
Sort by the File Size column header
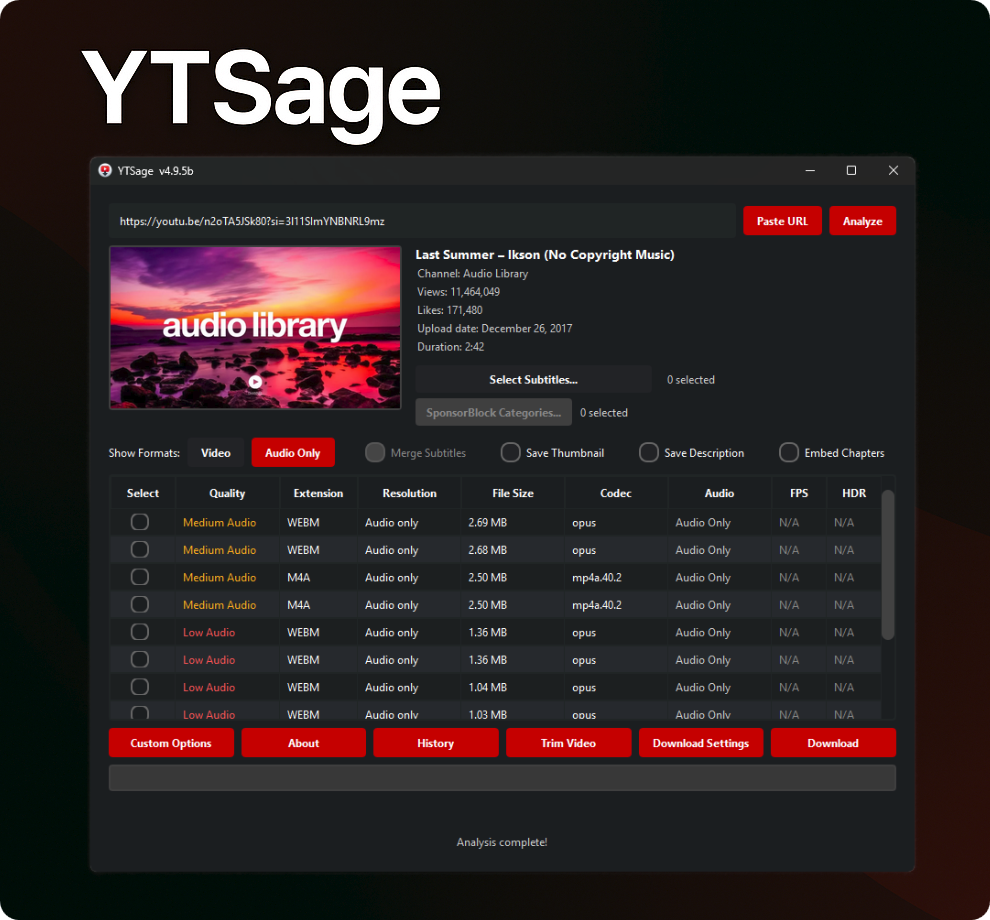513,493
